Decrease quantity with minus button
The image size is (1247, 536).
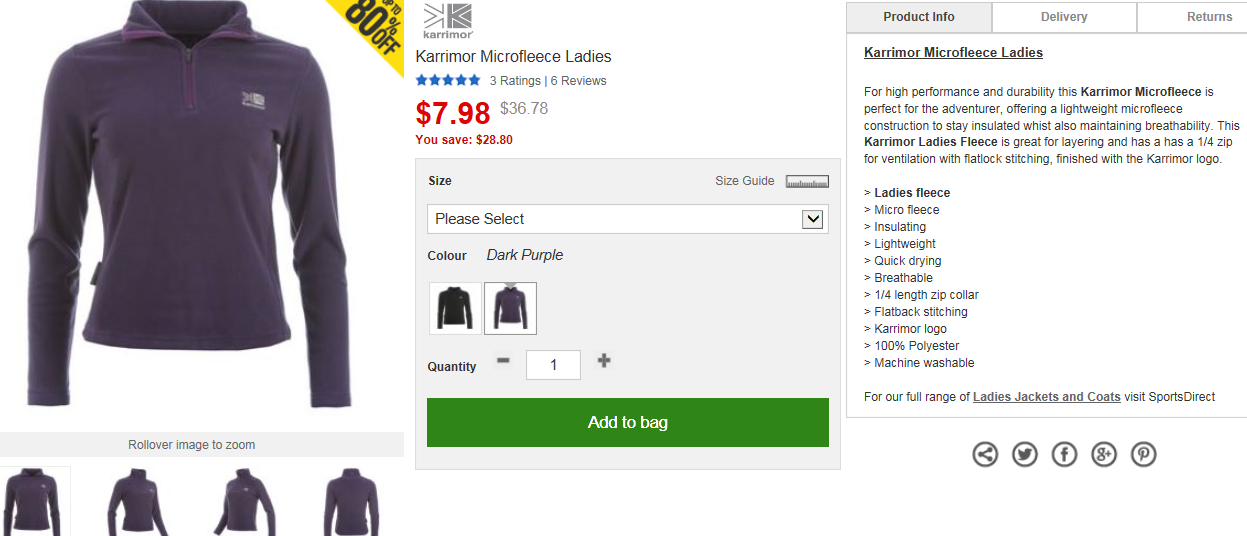pyautogui.click(x=503, y=360)
